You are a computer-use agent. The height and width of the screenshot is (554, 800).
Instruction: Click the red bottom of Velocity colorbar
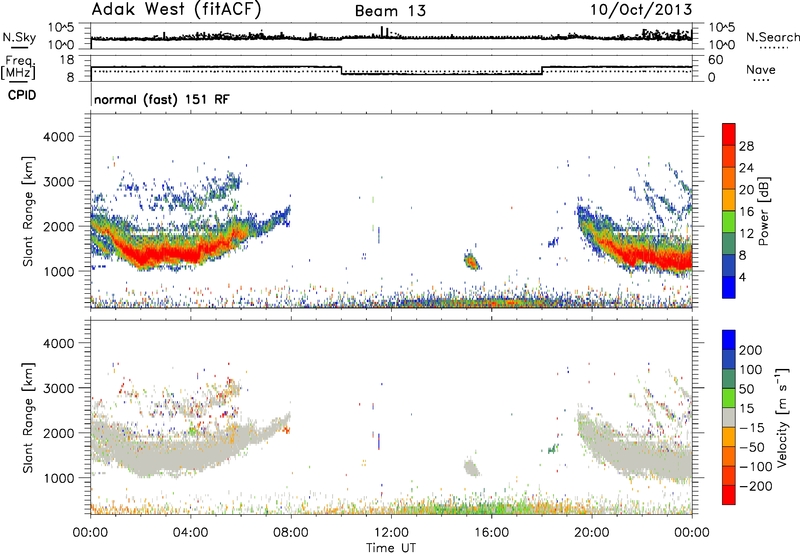click(729, 495)
